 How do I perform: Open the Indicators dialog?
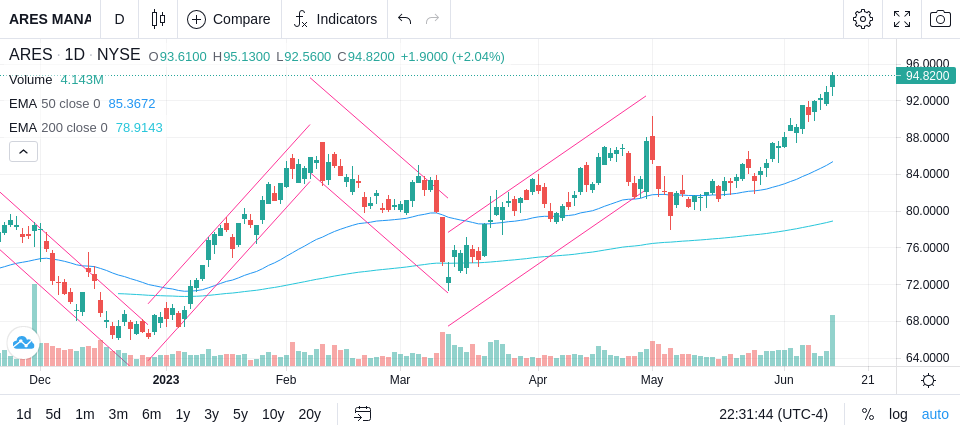335,19
